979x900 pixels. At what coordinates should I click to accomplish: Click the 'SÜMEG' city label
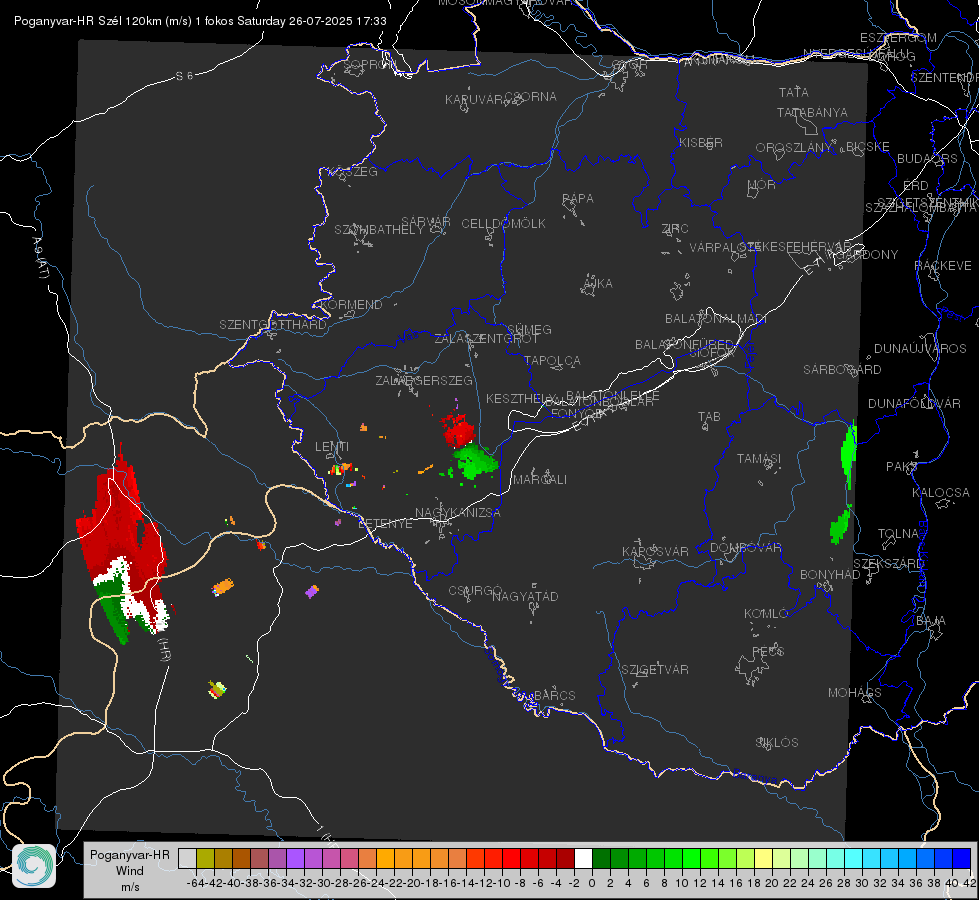[529, 329]
